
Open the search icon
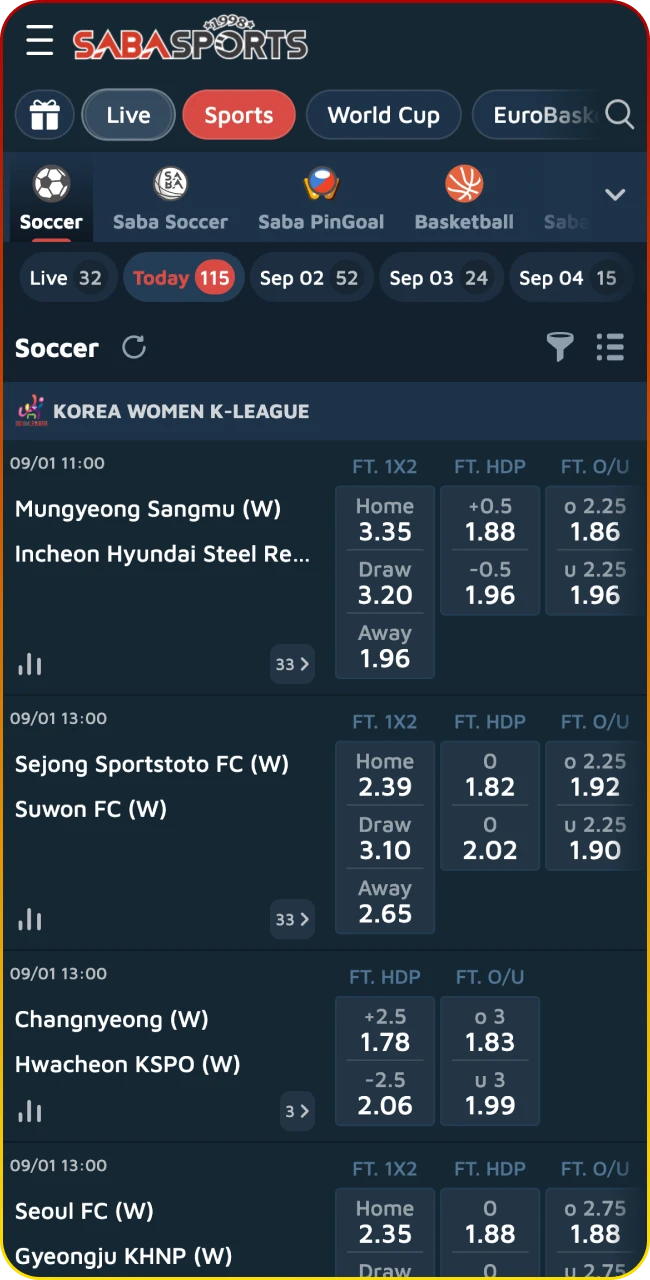[x=619, y=115]
